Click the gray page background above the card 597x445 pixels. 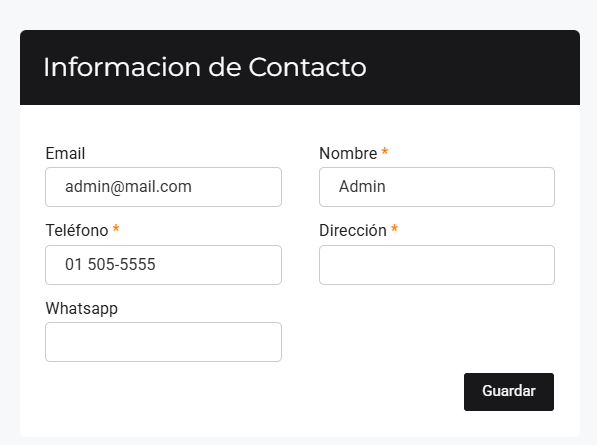point(298,14)
